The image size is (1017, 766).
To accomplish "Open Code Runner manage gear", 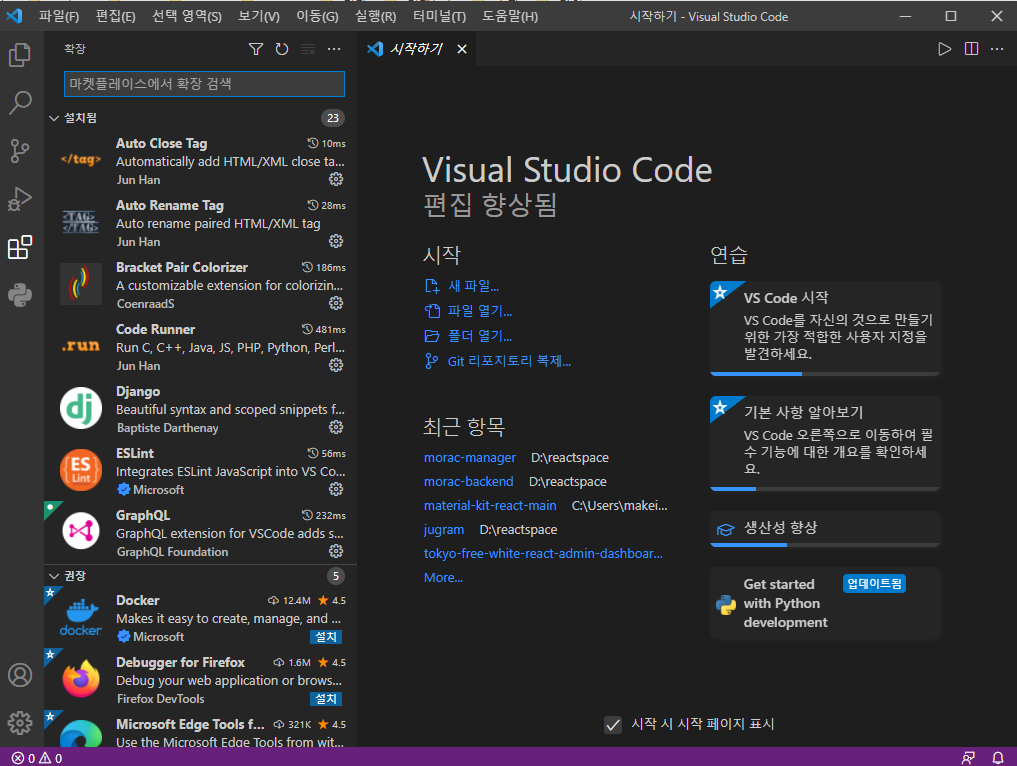I will (x=336, y=365).
